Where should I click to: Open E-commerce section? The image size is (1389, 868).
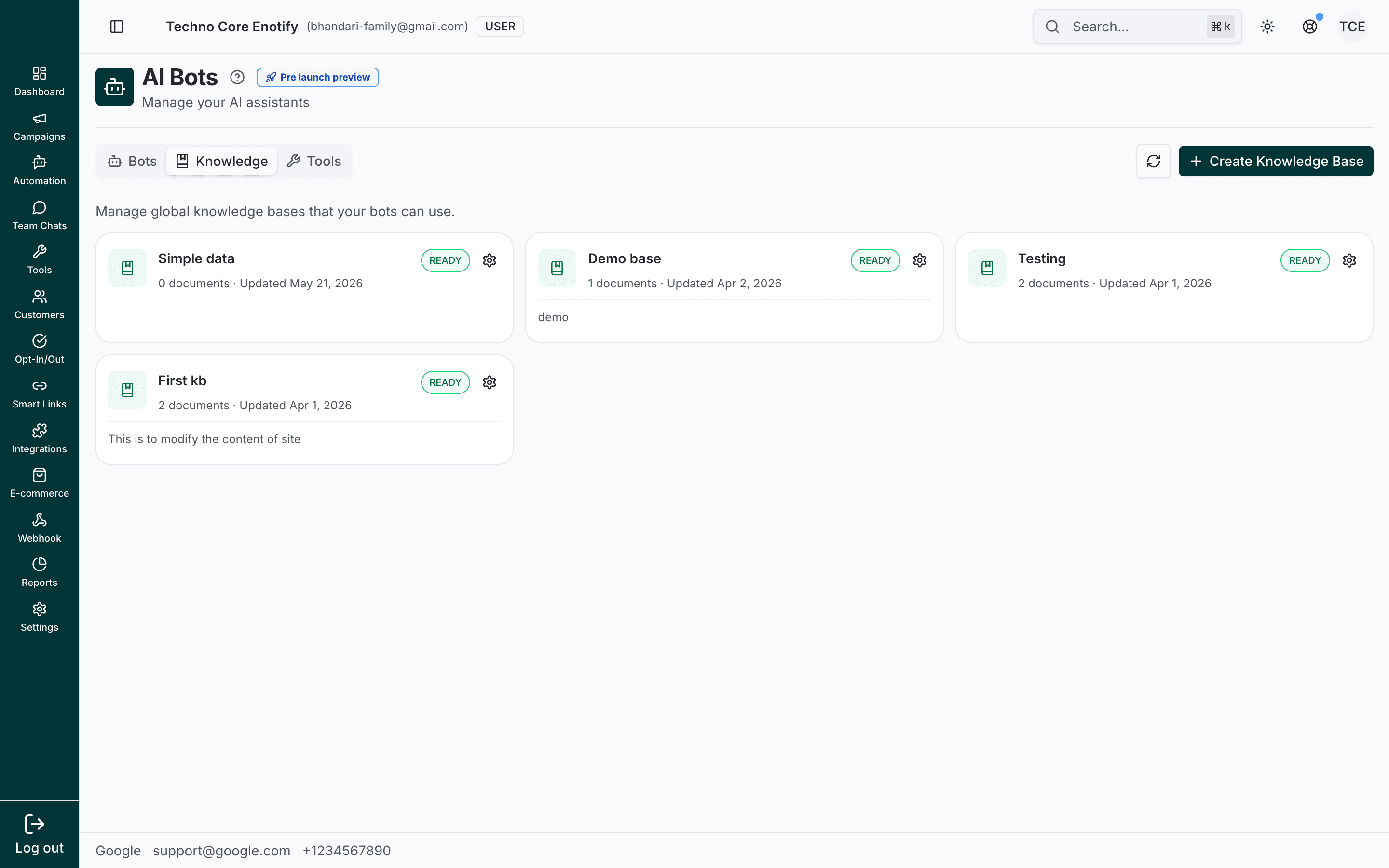tap(39, 483)
